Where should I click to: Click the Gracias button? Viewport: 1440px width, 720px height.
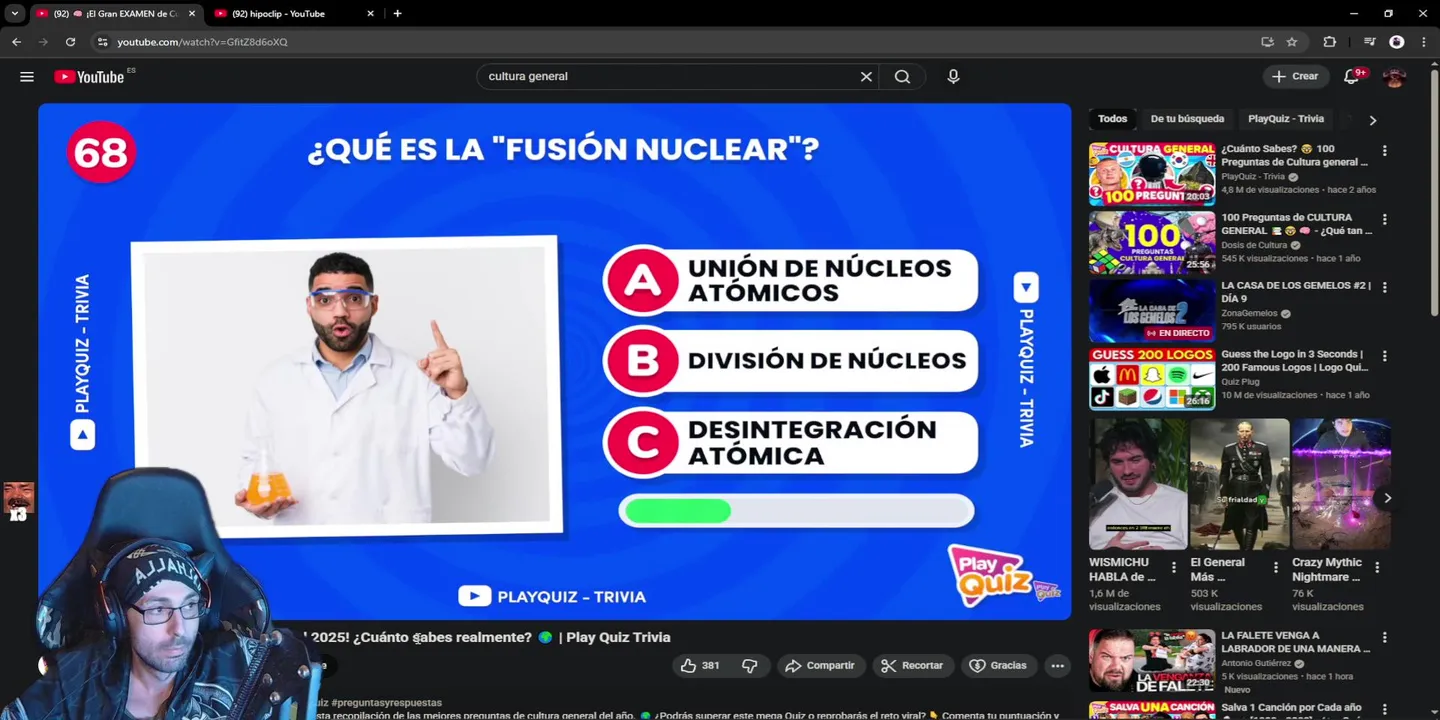998,666
